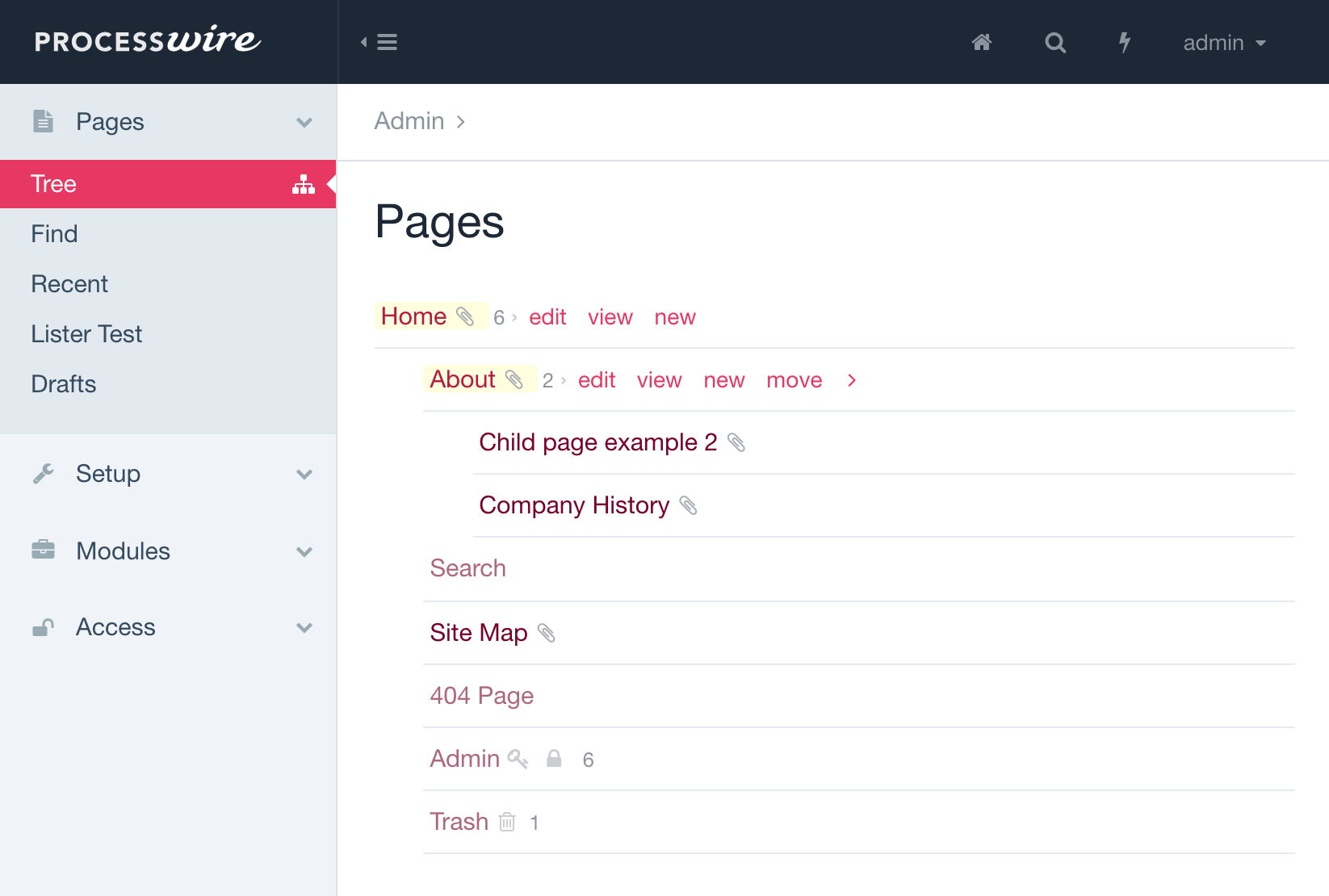Click the Modules briefcase icon
The image size is (1329, 896).
tap(43, 551)
